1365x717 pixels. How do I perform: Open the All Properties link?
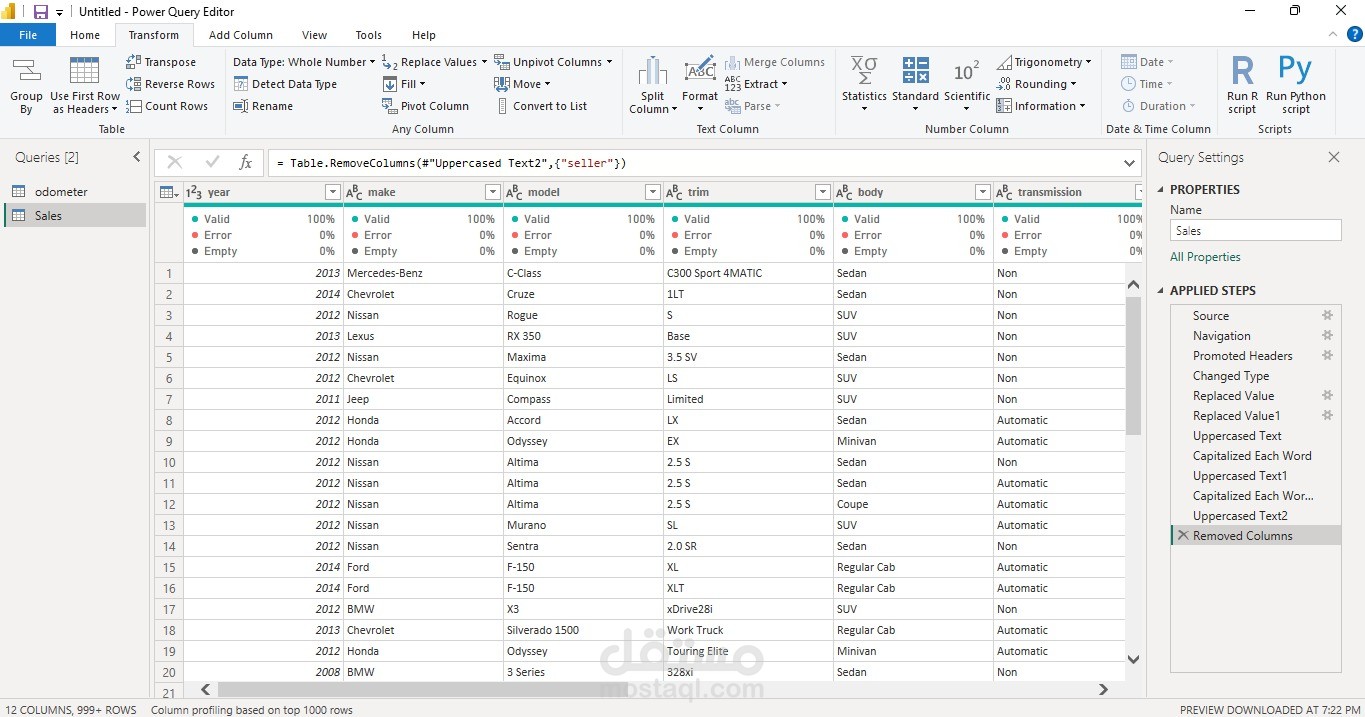[x=1205, y=257]
